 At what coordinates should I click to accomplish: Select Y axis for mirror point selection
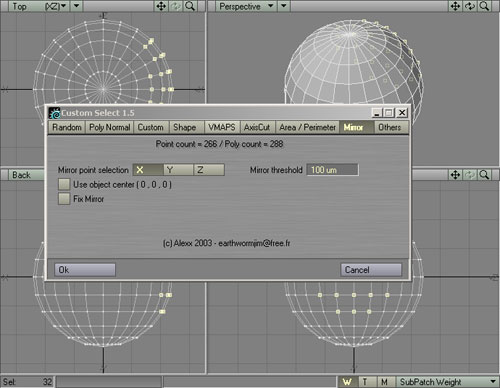pyautogui.click(x=178, y=170)
